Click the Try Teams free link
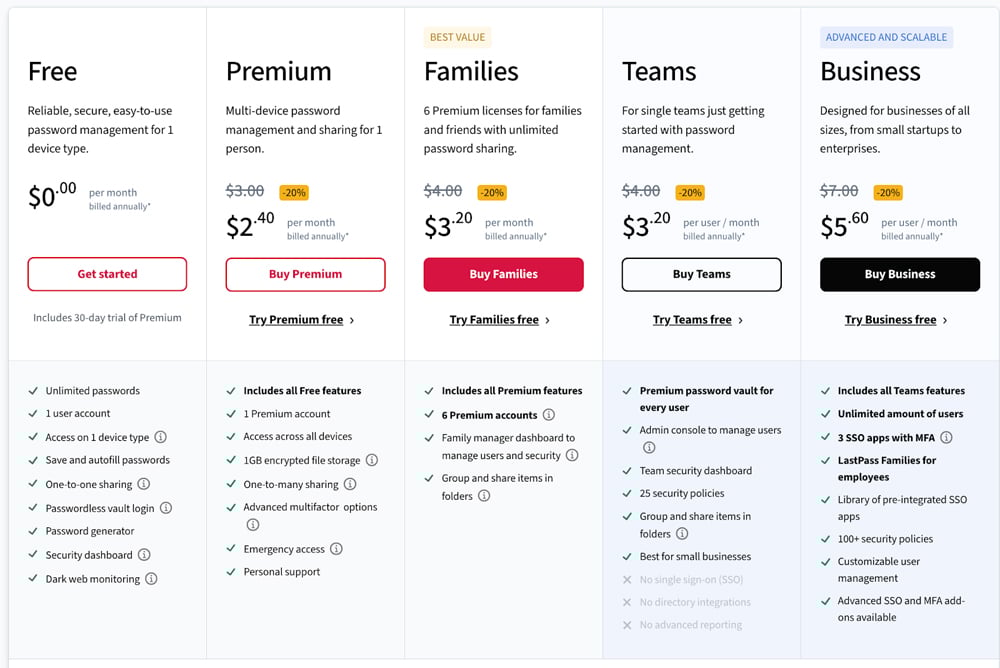This screenshot has height=668, width=1000. [697, 320]
